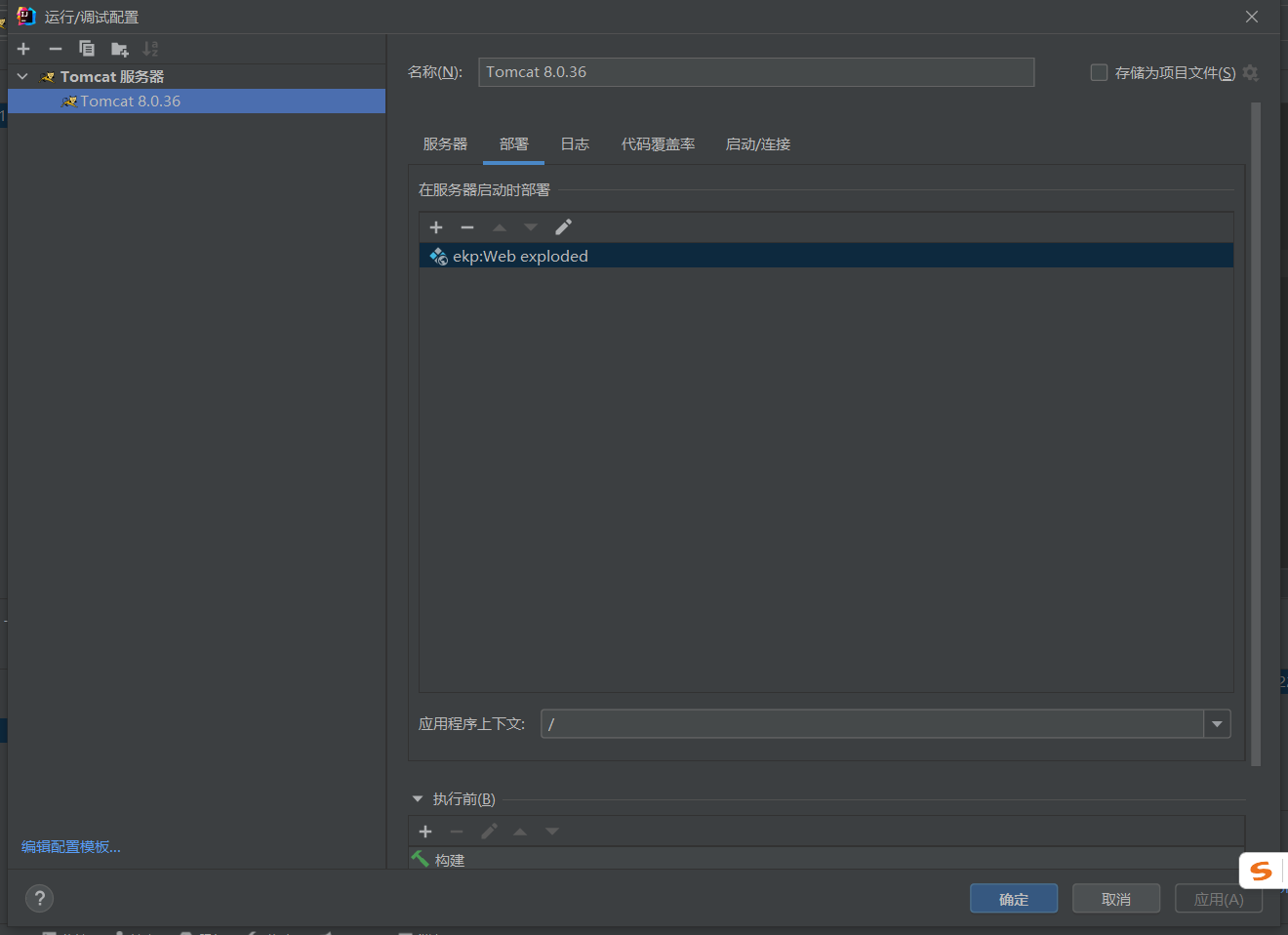Remove the selected deployment artifact
This screenshot has height=935, width=1288.
pos(467,227)
